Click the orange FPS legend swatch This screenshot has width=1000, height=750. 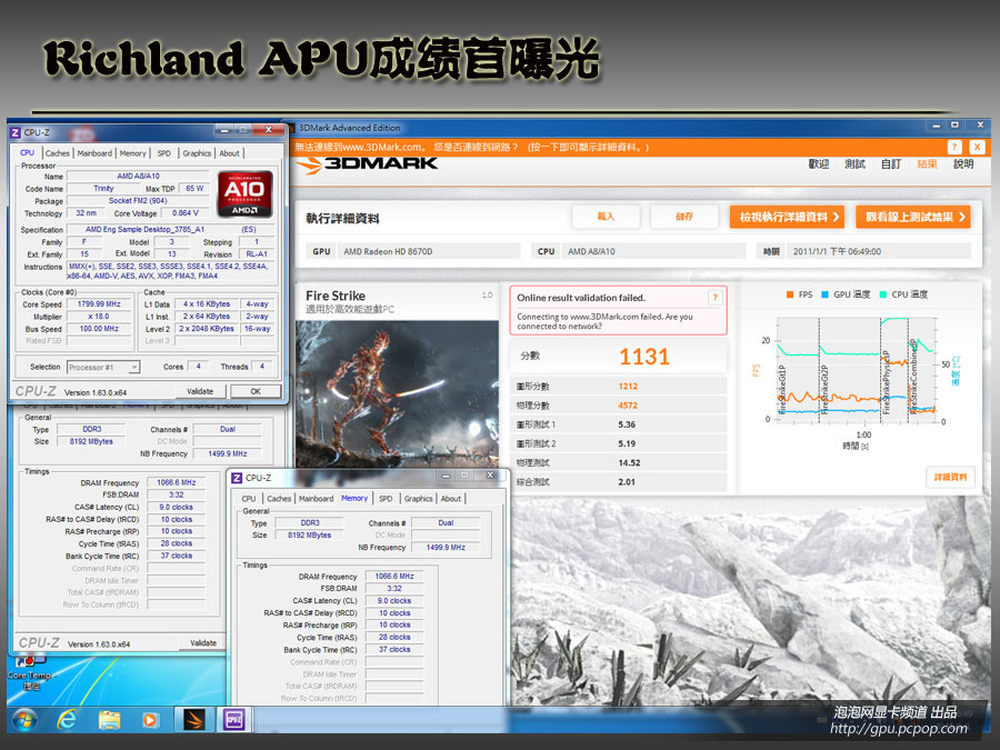(x=790, y=295)
